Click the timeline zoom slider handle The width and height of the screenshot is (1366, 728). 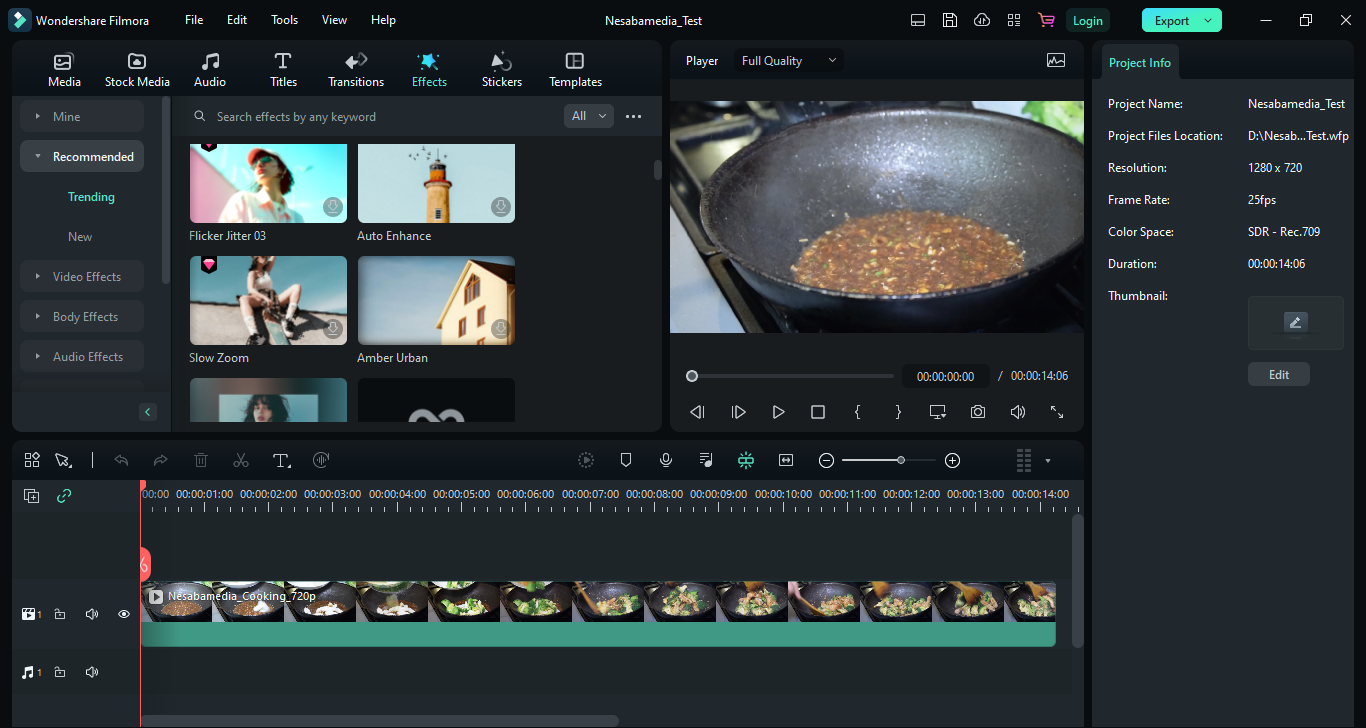(901, 460)
